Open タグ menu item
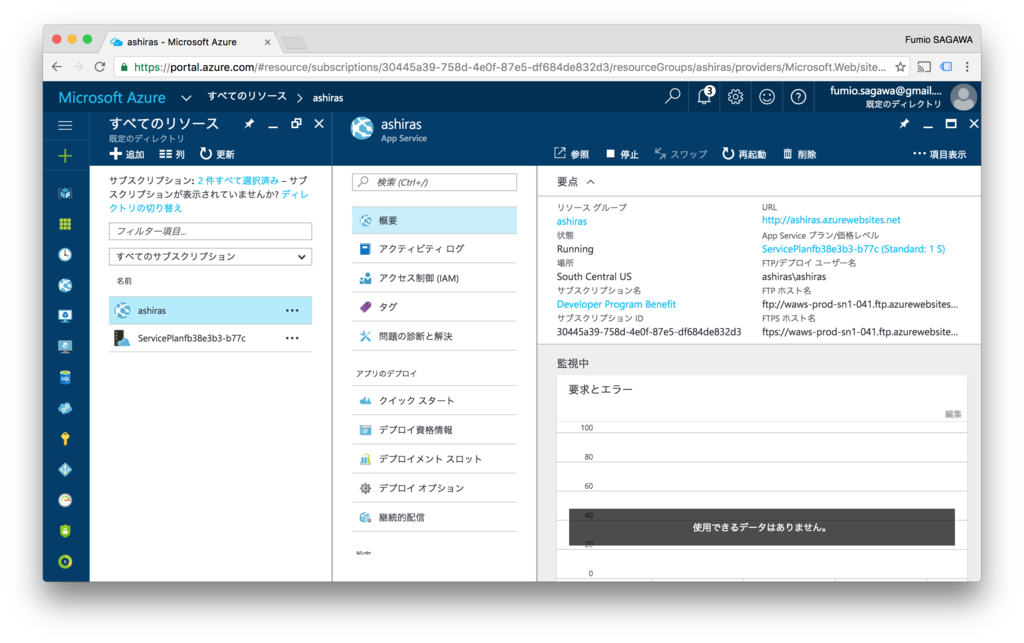 pos(434,307)
